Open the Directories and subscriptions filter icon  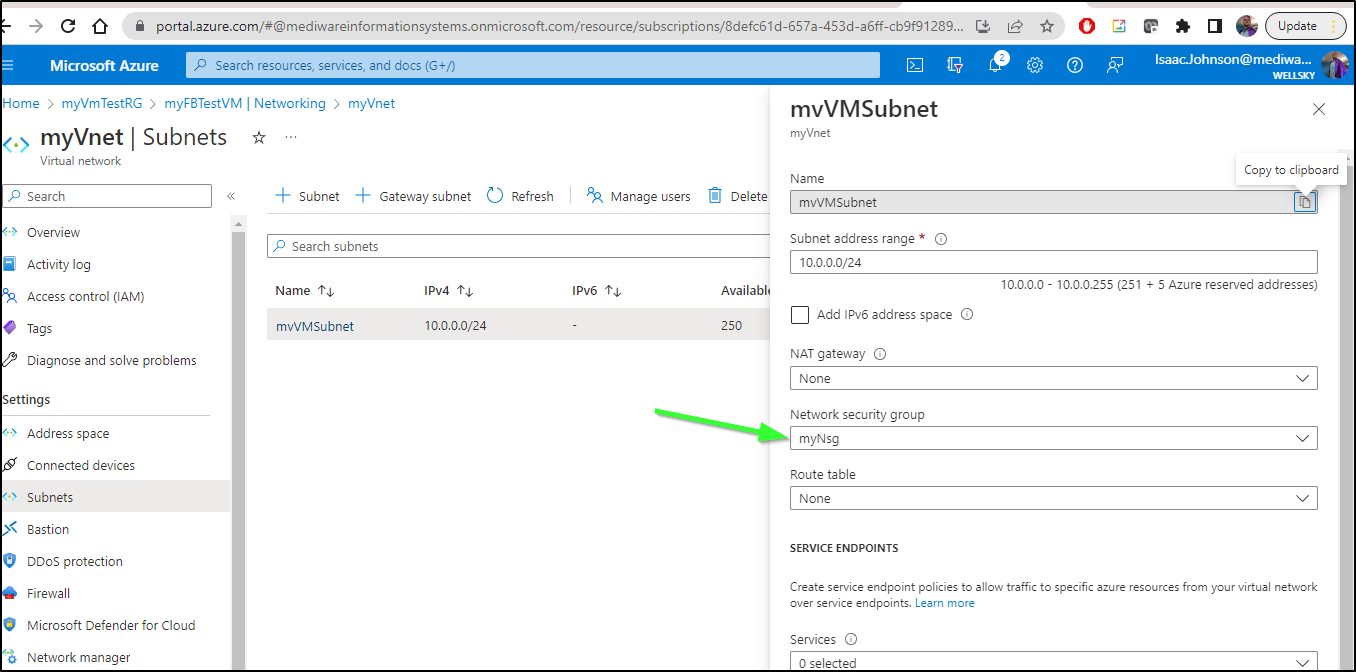[955, 65]
